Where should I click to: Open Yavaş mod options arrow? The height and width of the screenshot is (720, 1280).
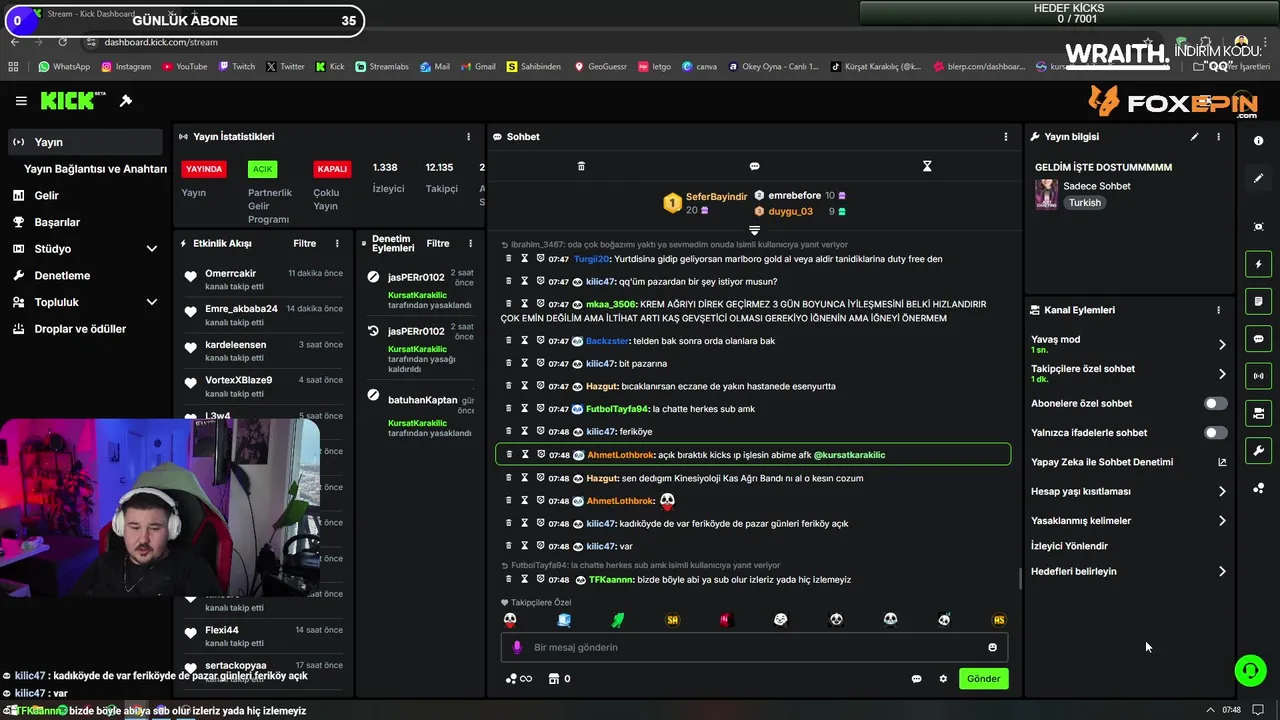(x=1221, y=345)
